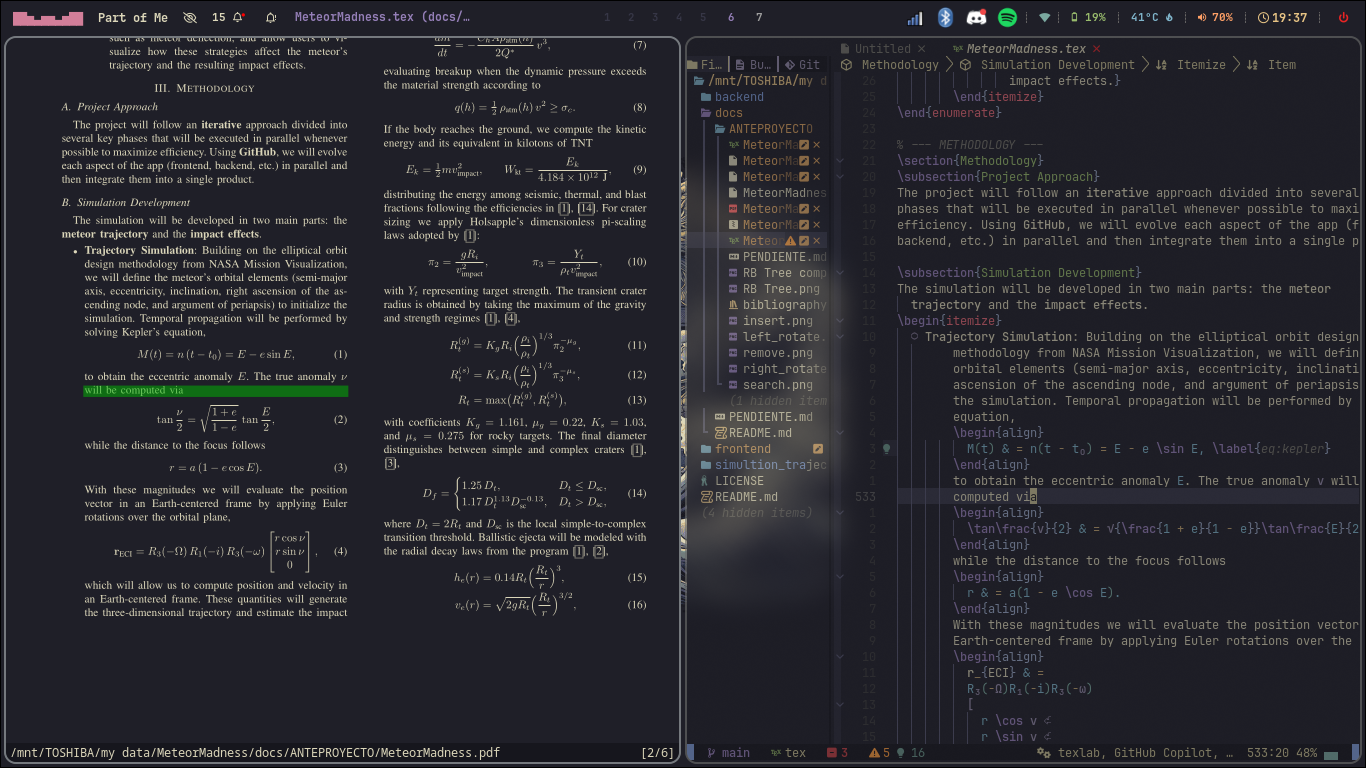This screenshot has width=1366, height=768.
Task: Click the red error count icon in statusline
Action: coord(833,752)
